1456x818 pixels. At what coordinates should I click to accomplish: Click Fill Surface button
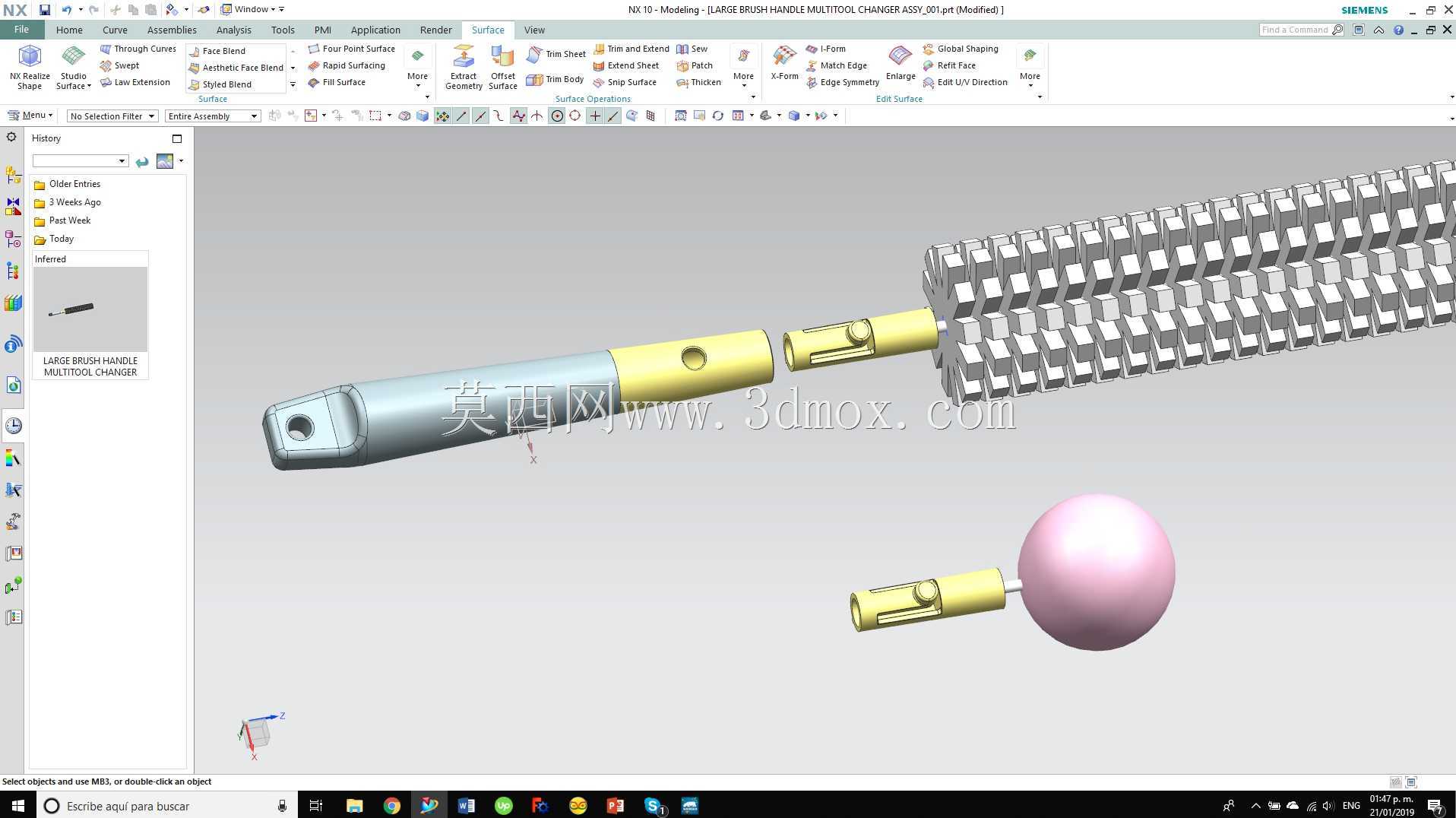pyautogui.click(x=337, y=82)
